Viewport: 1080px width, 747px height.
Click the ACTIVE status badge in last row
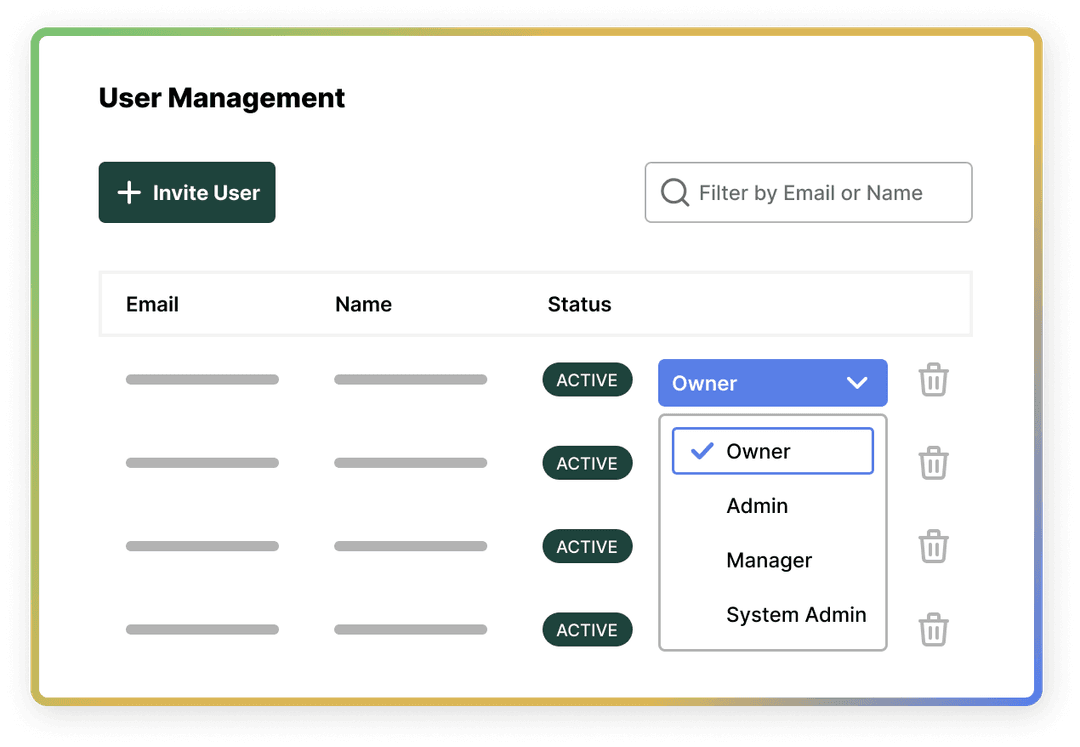tap(587, 630)
